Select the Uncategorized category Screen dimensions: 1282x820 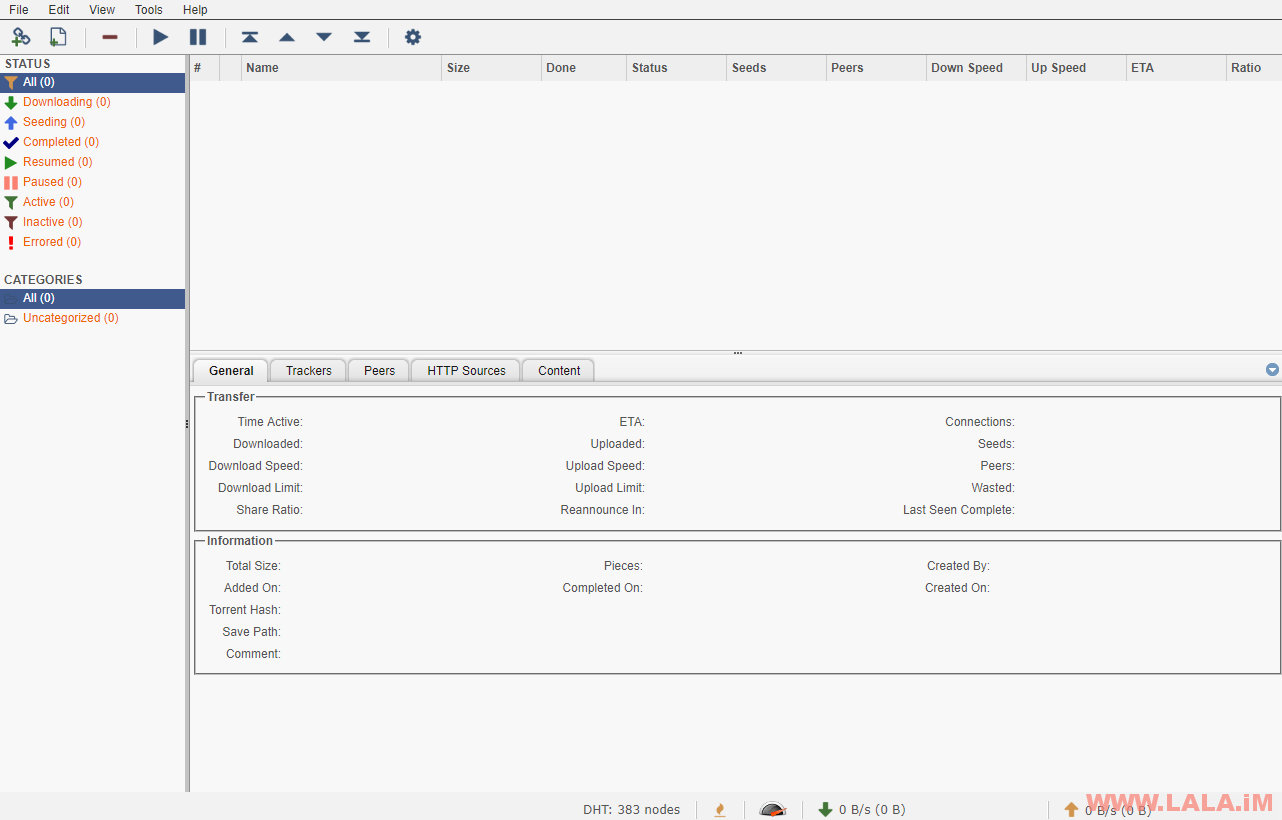[x=70, y=318]
